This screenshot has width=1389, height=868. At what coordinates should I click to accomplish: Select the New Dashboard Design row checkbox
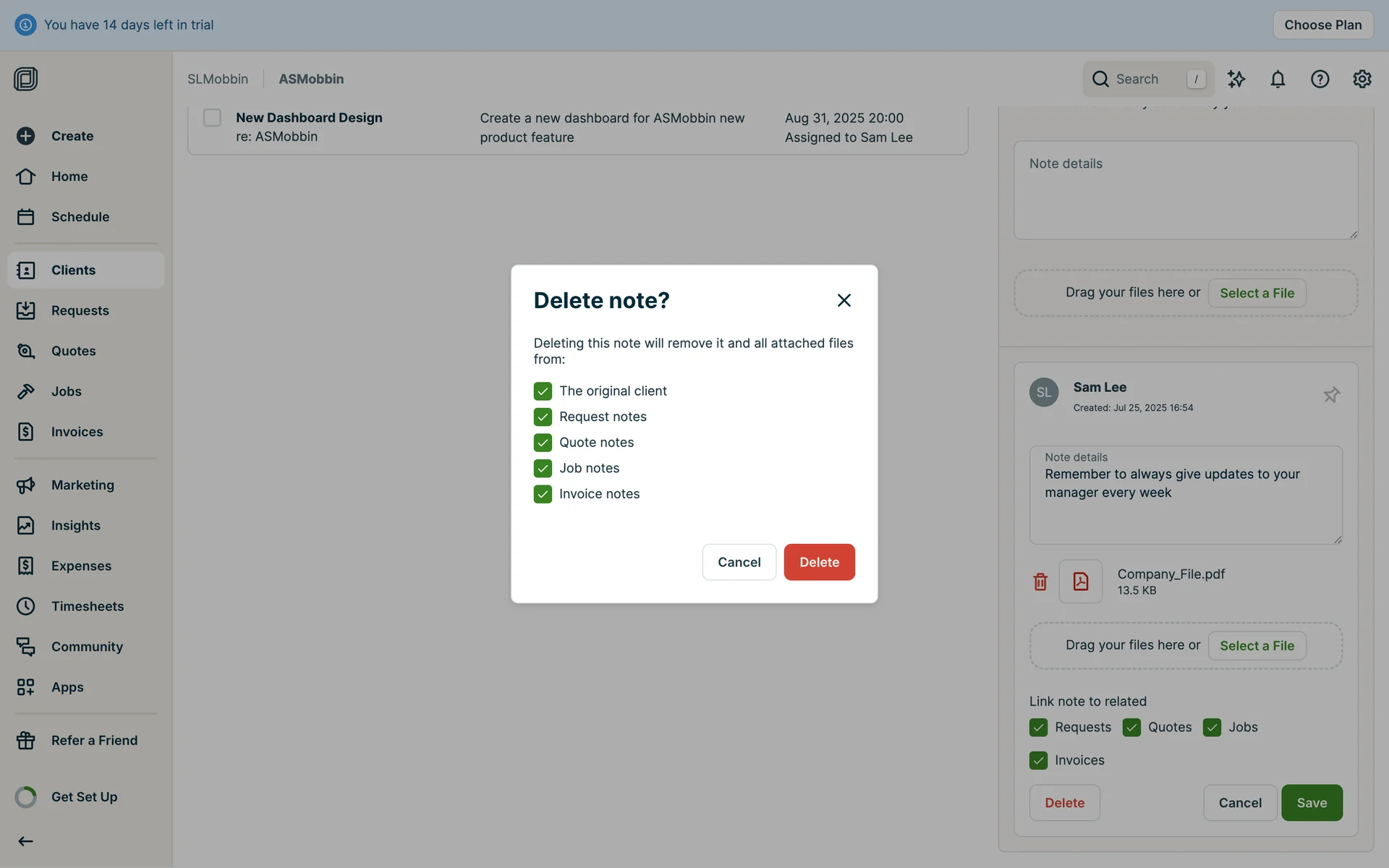212,118
